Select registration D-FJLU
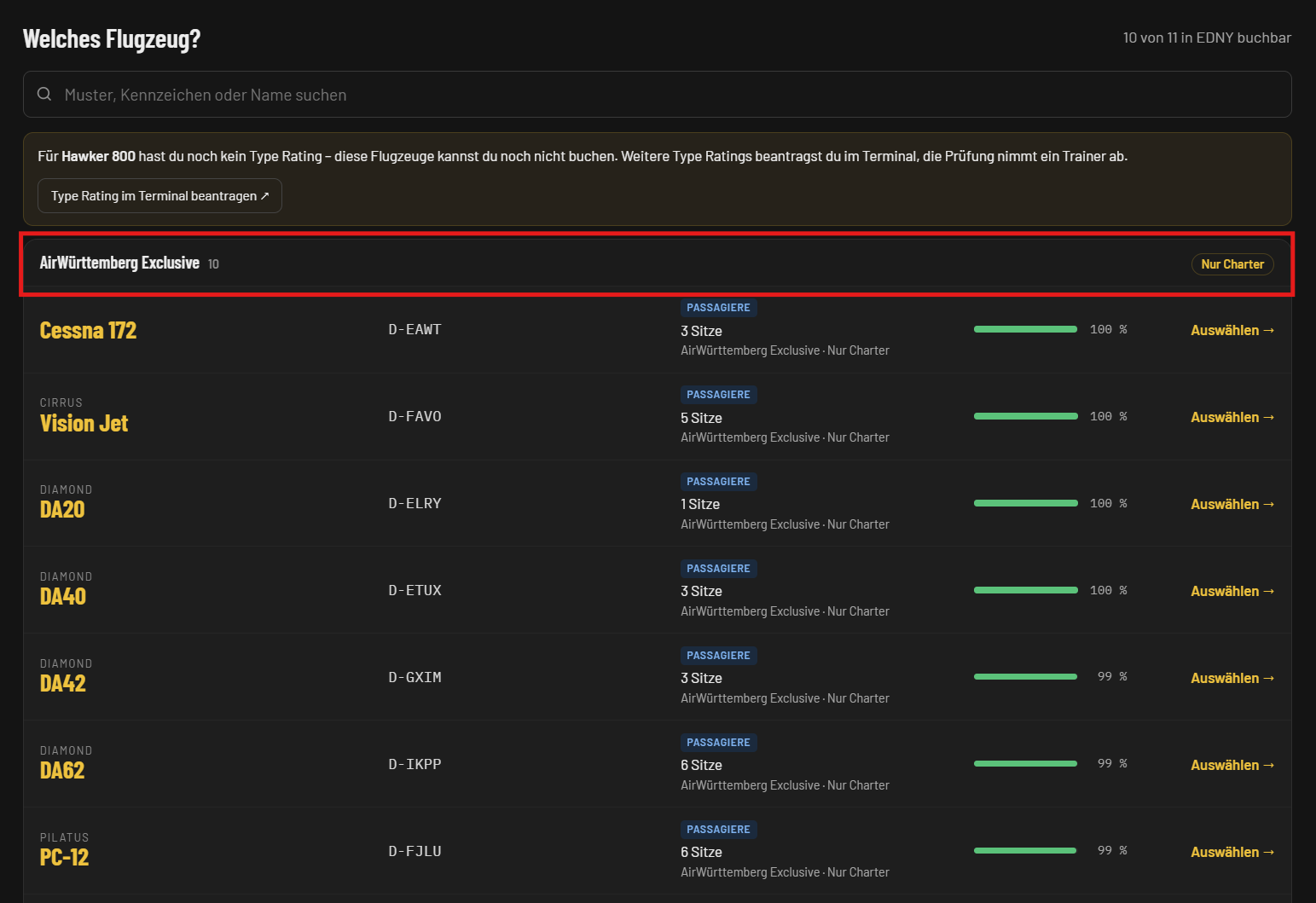Image resolution: width=1316 pixels, height=903 pixels. point(415,851)
